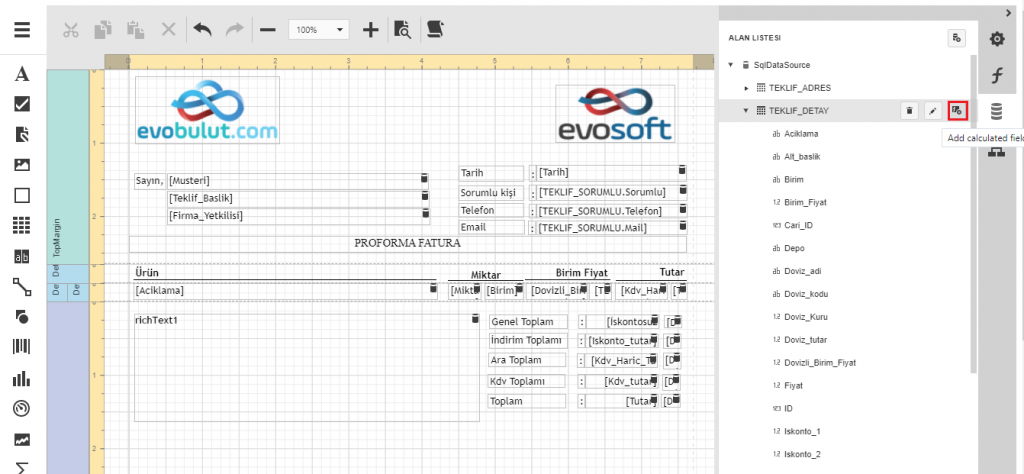Viewport: 1024px width, 474px height.
Task: Expand the TEKLIF_ADRES table node
Action: [x=745, y=88]
